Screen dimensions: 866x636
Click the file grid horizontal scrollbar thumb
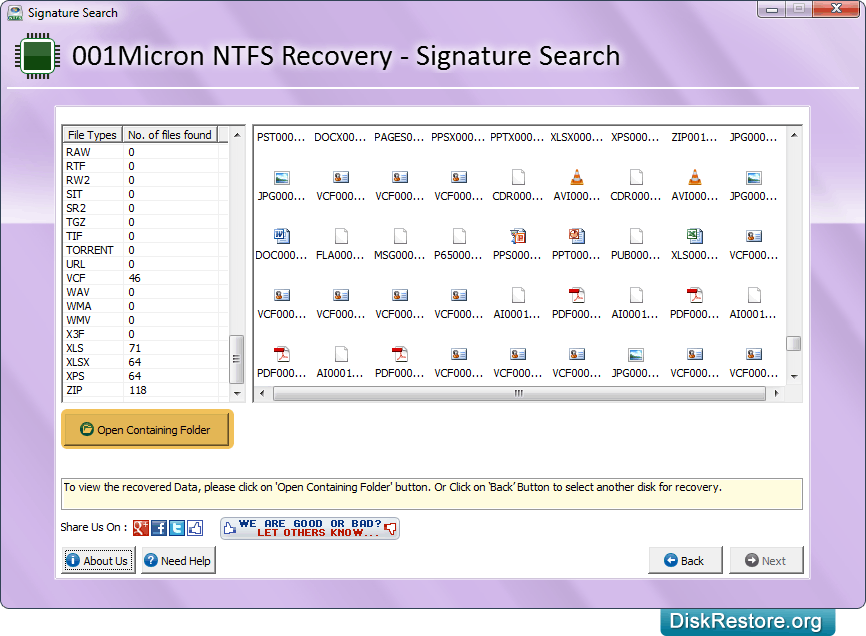(x=519, y=393)
